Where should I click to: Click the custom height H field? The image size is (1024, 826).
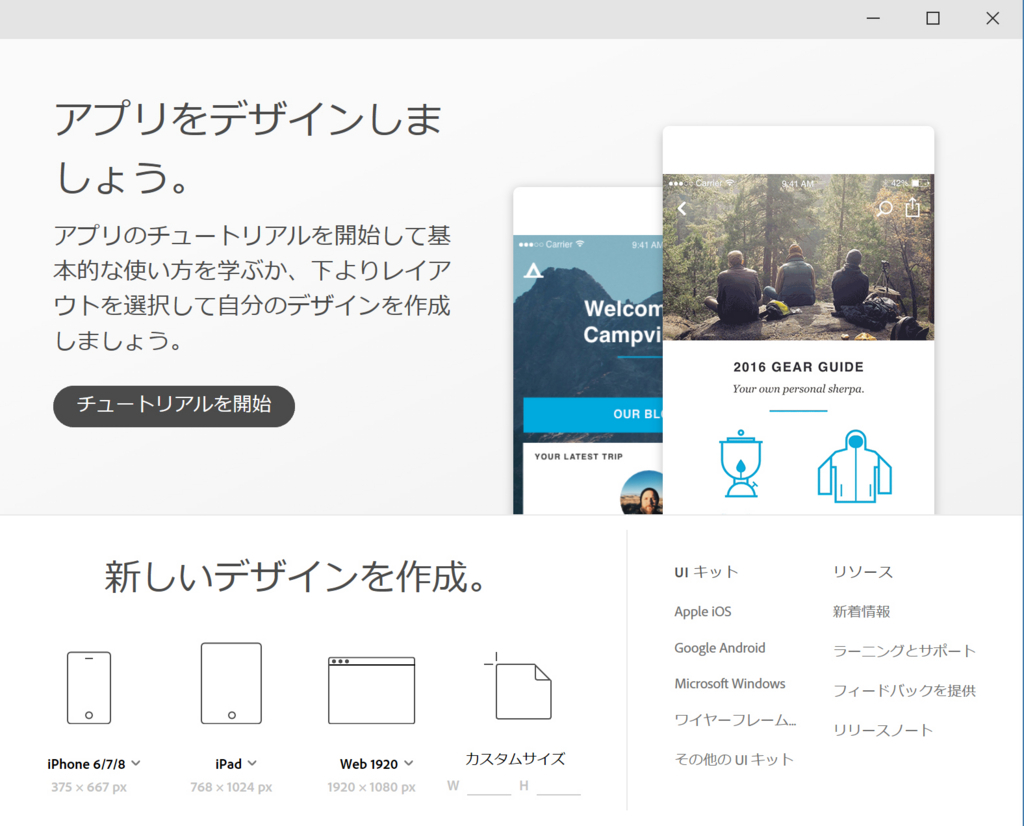click(x=558, y=786)
